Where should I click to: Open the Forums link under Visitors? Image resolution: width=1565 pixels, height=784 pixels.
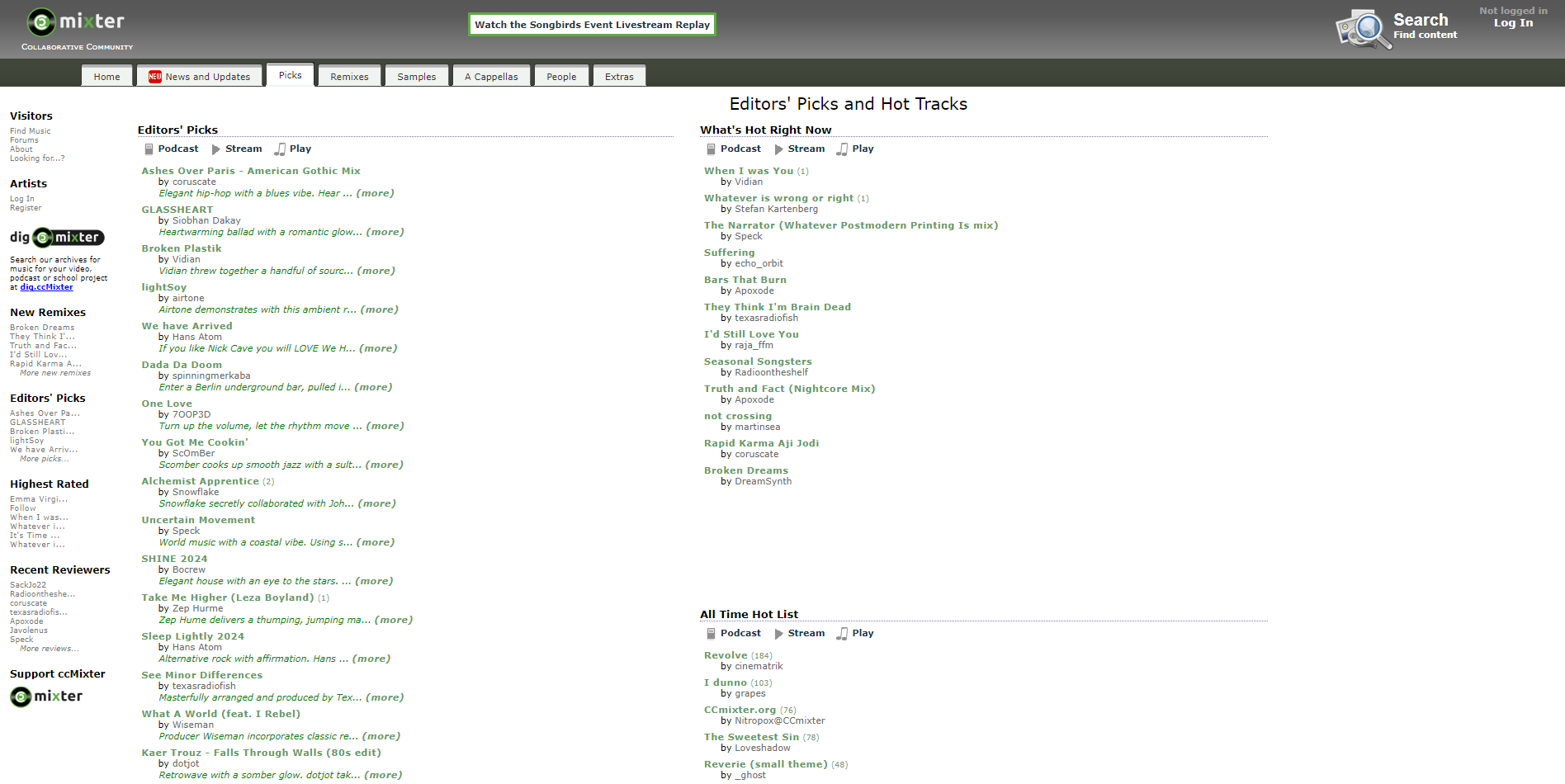tap(24, 139)
